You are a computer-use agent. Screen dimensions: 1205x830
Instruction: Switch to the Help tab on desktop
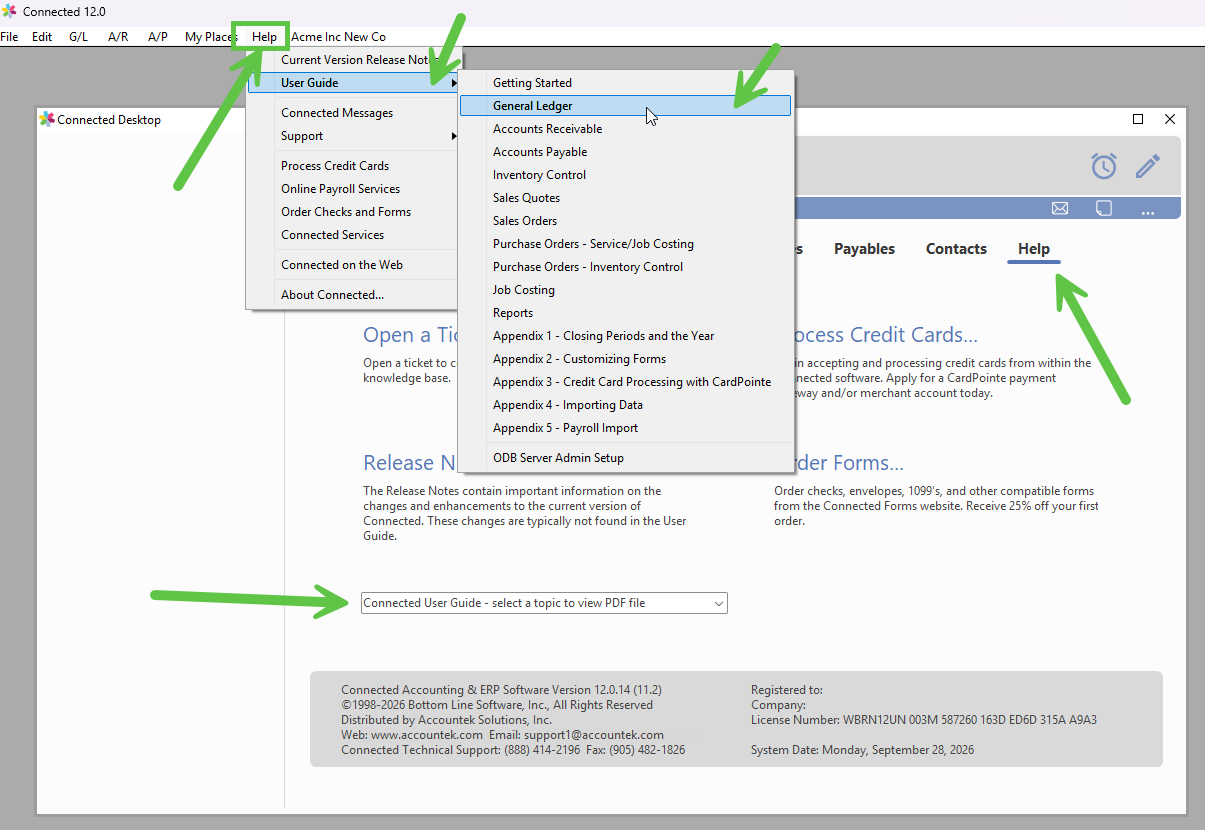coord(1034,249)
